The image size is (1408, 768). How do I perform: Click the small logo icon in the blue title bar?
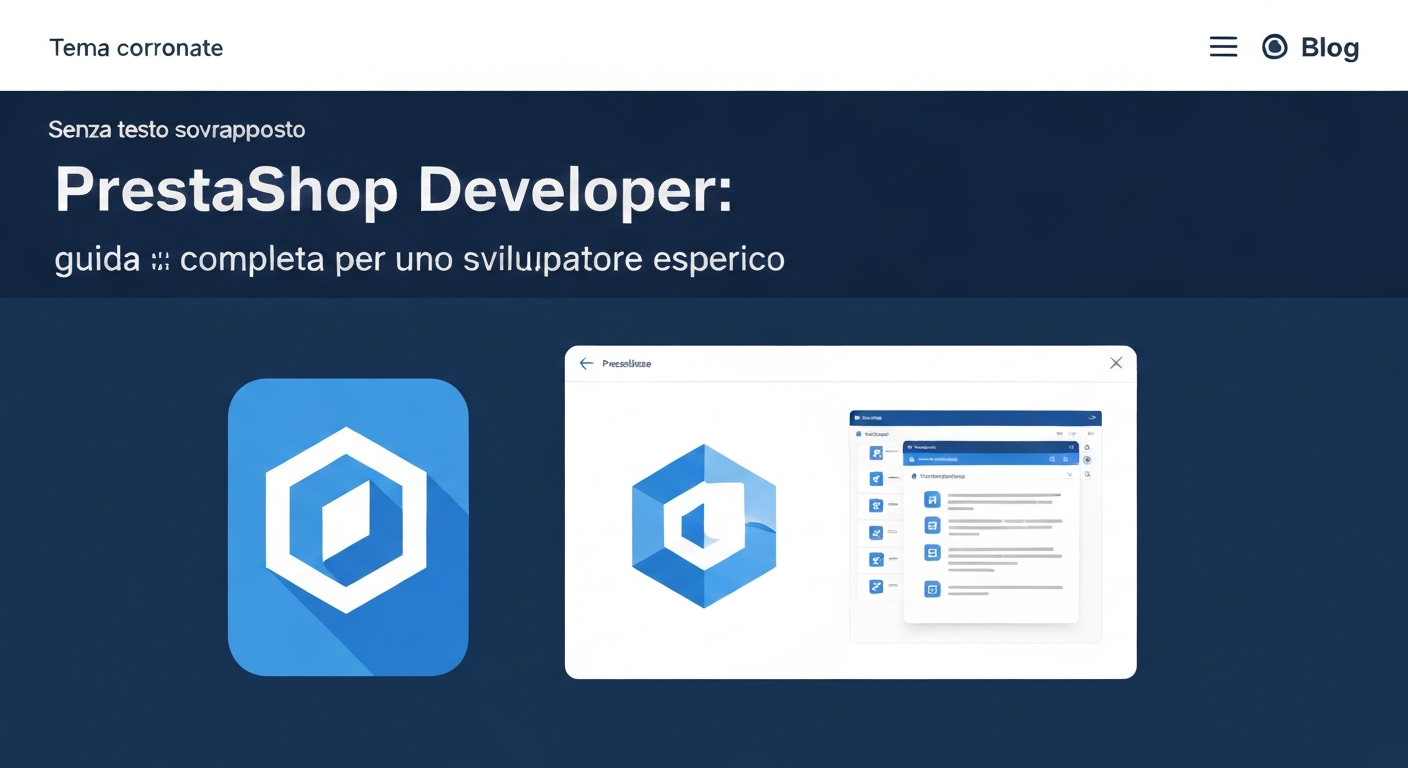coord(857,418)
